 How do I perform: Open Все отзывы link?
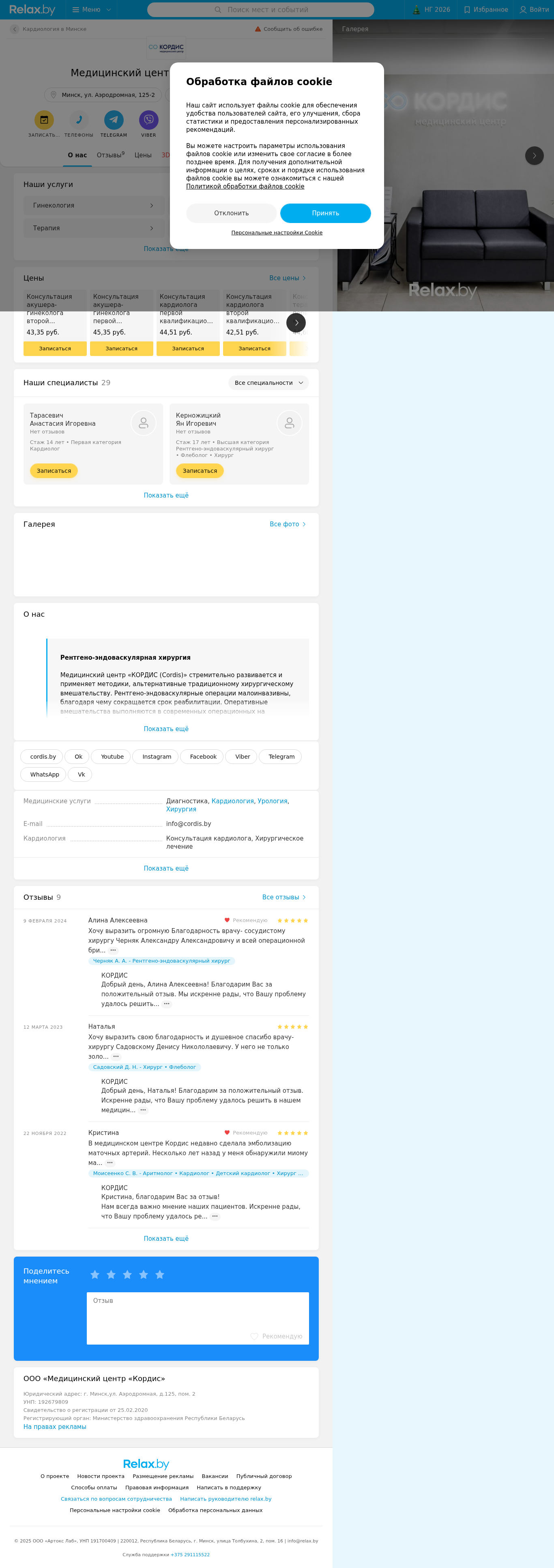click(284, 897)
